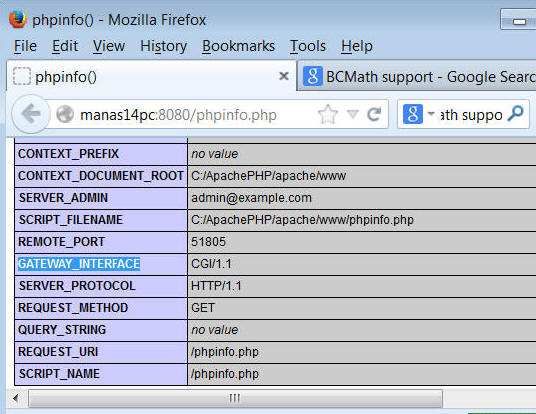Switch to BCMath support Google Search tab
Image resolution: width=536 pixels, height=414 pixels.
tap(417, 76)
